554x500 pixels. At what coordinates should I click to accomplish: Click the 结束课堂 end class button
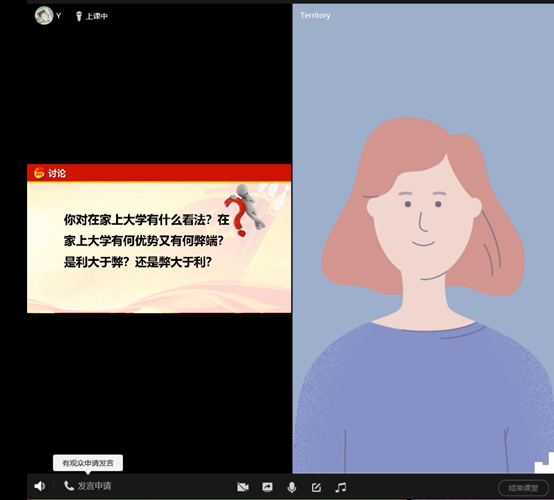point(523,488)
